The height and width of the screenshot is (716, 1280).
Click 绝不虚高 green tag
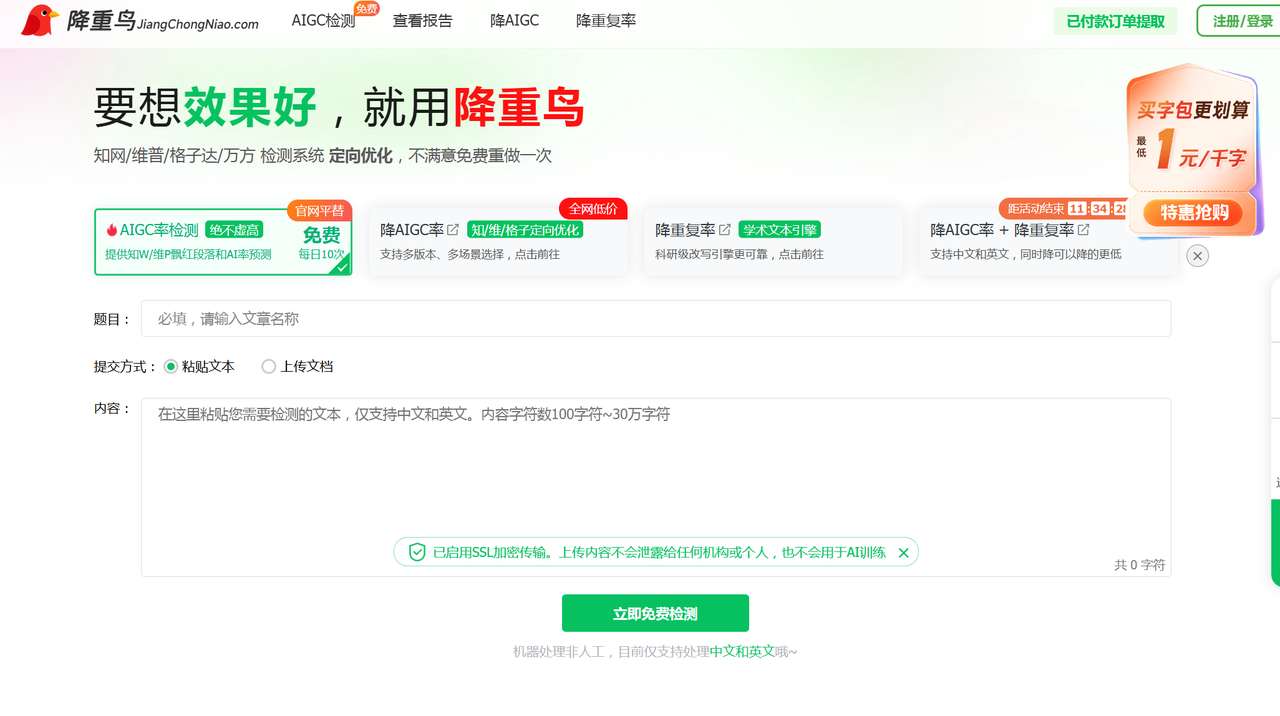[x=234, y=230]
